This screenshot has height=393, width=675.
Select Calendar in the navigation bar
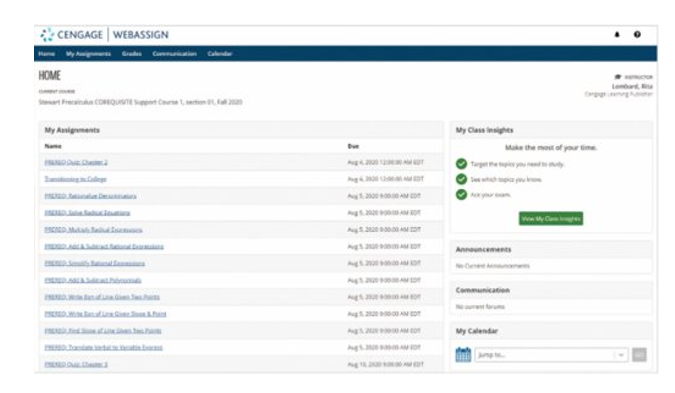tap(220, 54)
